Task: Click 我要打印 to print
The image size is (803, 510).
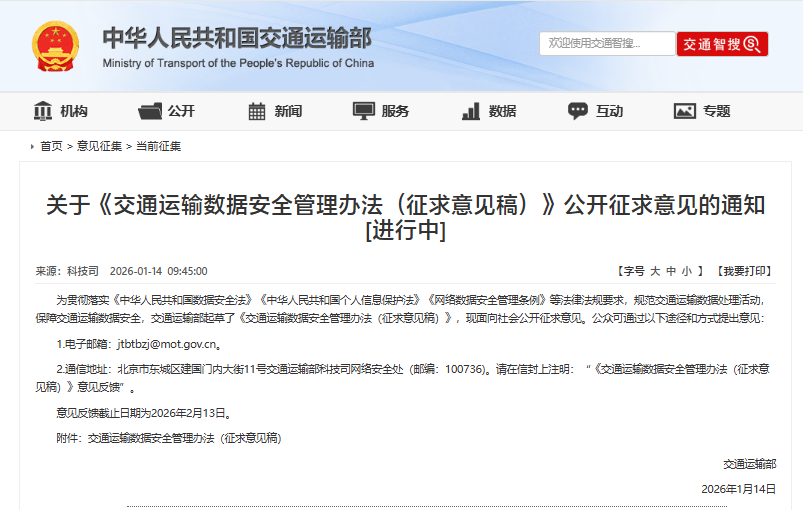Action: [x=744, y=271]
